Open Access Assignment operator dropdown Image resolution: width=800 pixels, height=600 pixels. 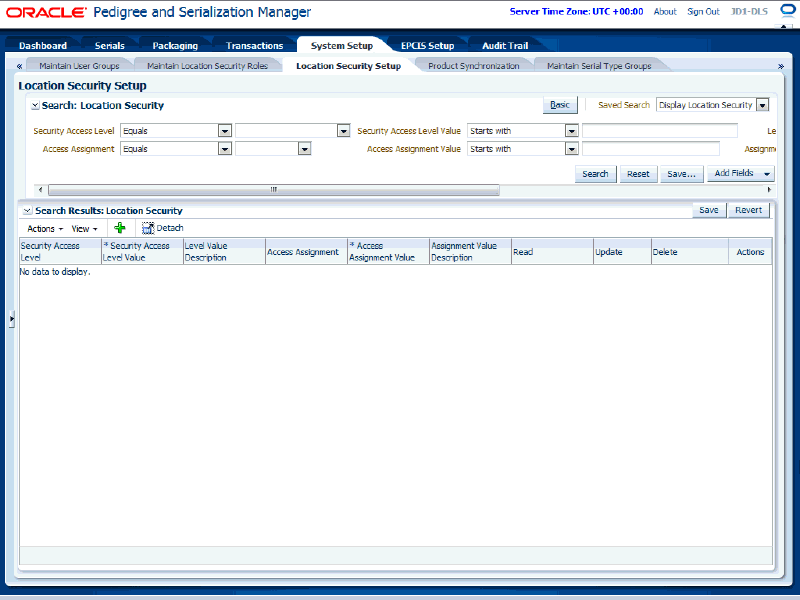point(225,149)
